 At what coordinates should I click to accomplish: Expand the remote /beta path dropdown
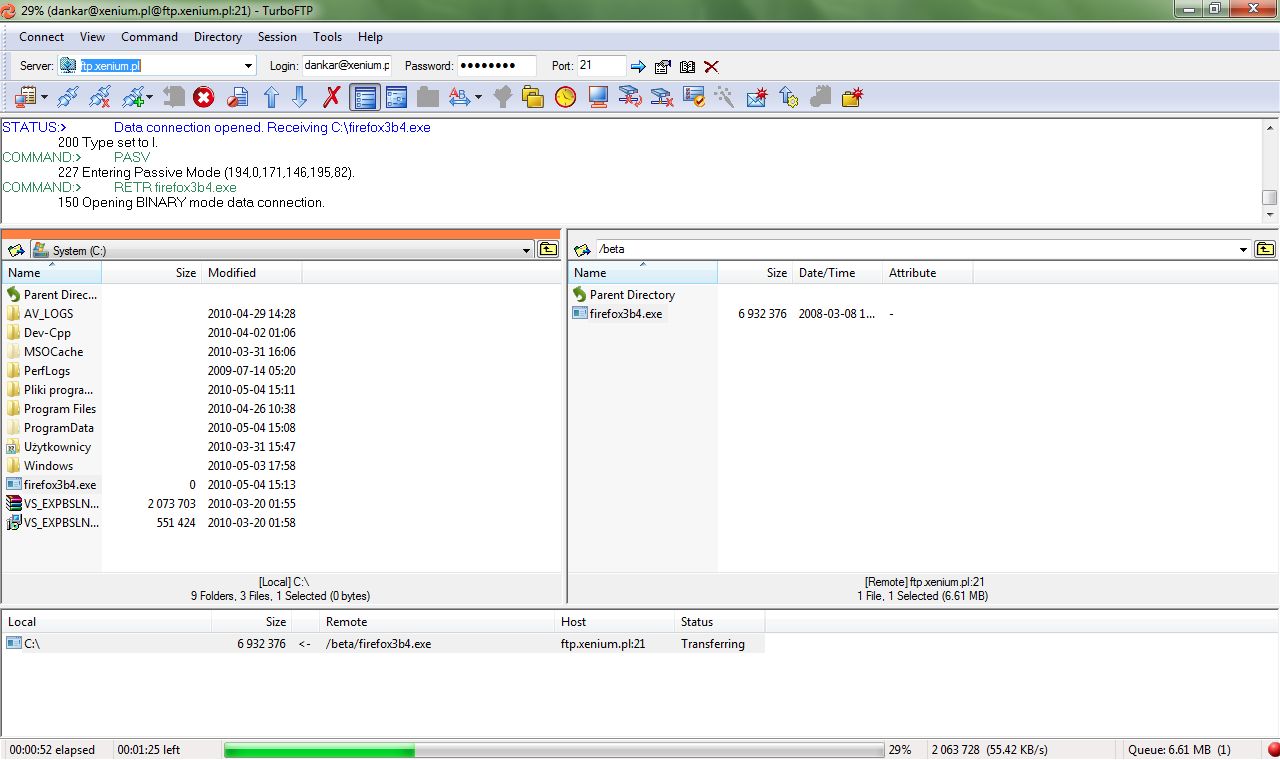pyautogui.click(x=1244, y=250)
